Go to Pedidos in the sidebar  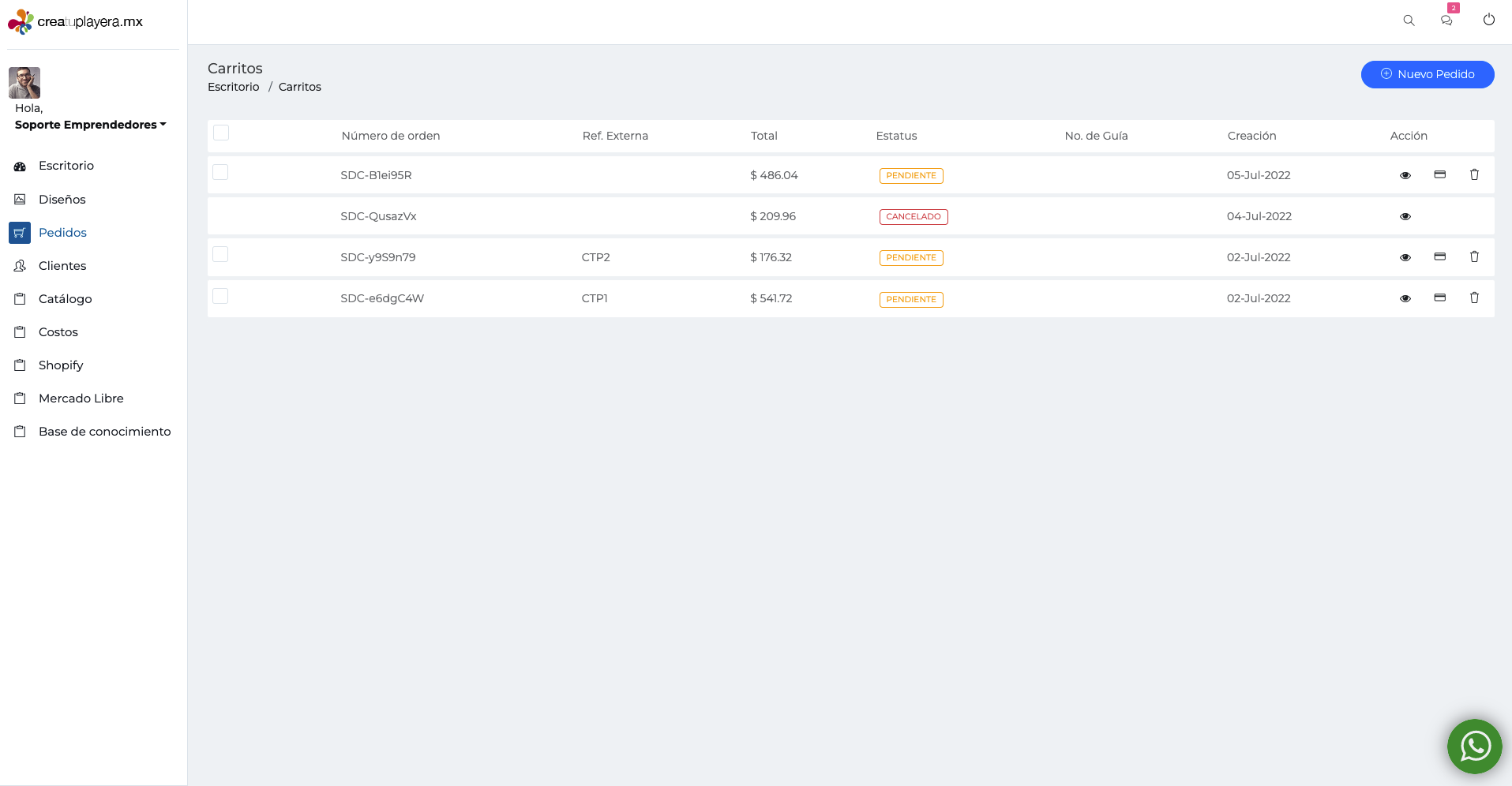tap(62, 232)
